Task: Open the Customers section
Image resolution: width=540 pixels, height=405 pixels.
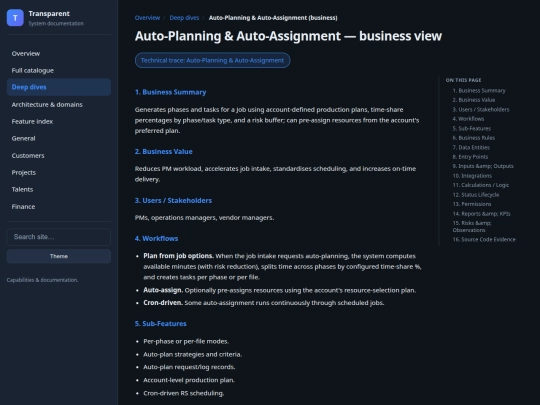Action: pyautogui.click(x=59, y=155)
